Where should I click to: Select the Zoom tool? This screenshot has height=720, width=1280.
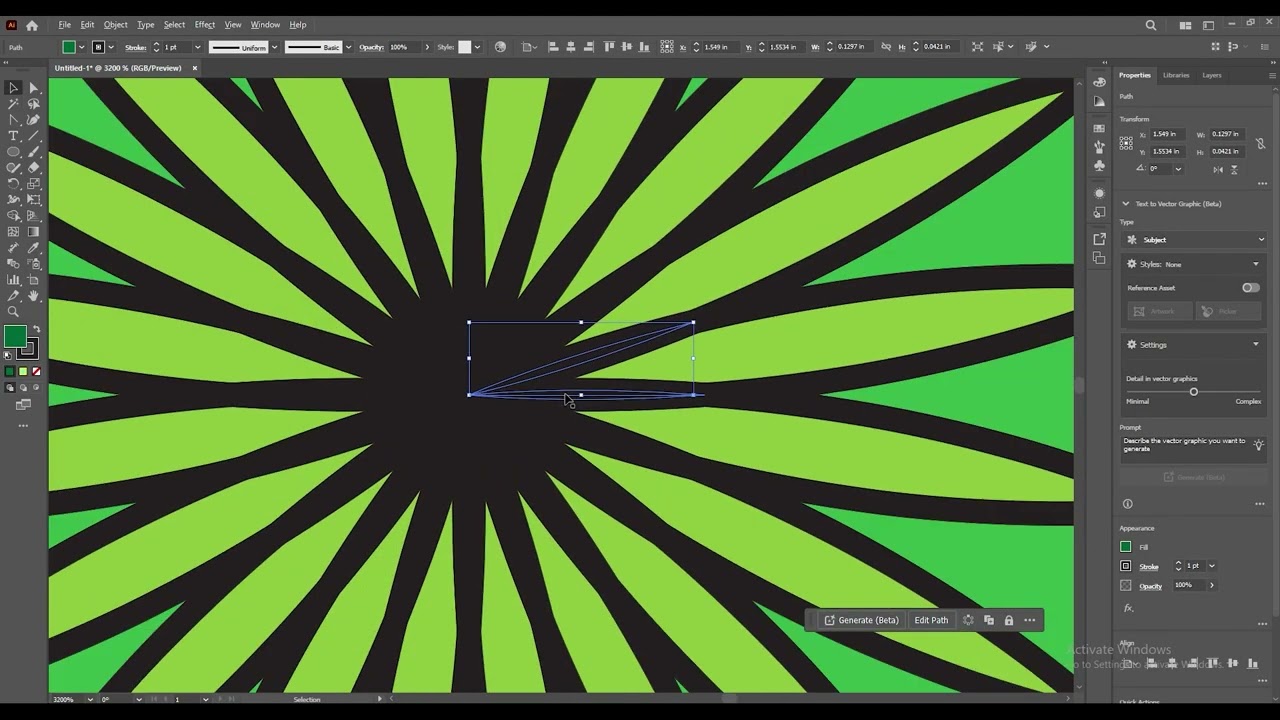[13, 312]
